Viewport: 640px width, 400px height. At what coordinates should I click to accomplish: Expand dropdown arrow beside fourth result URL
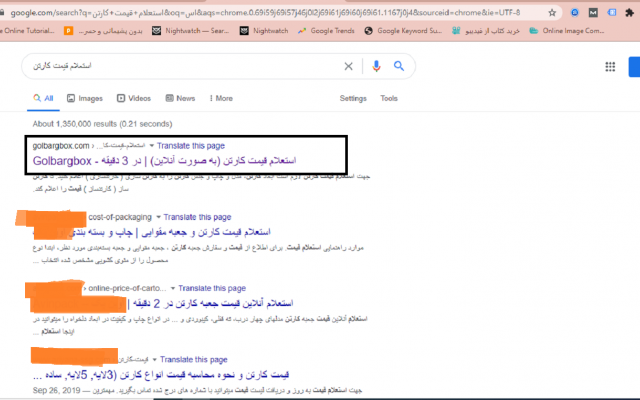tap(154, 360)
